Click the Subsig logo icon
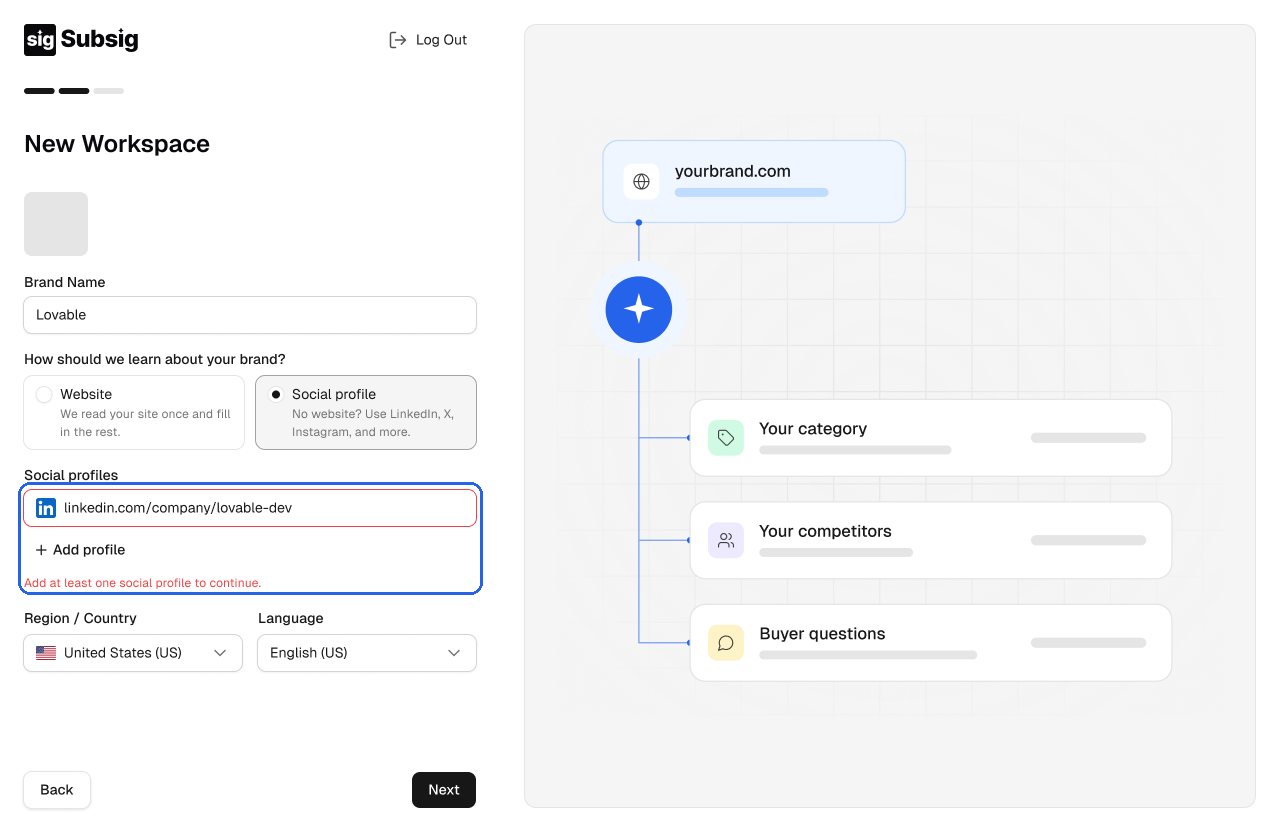1280x832 pixels. (40, 40)
